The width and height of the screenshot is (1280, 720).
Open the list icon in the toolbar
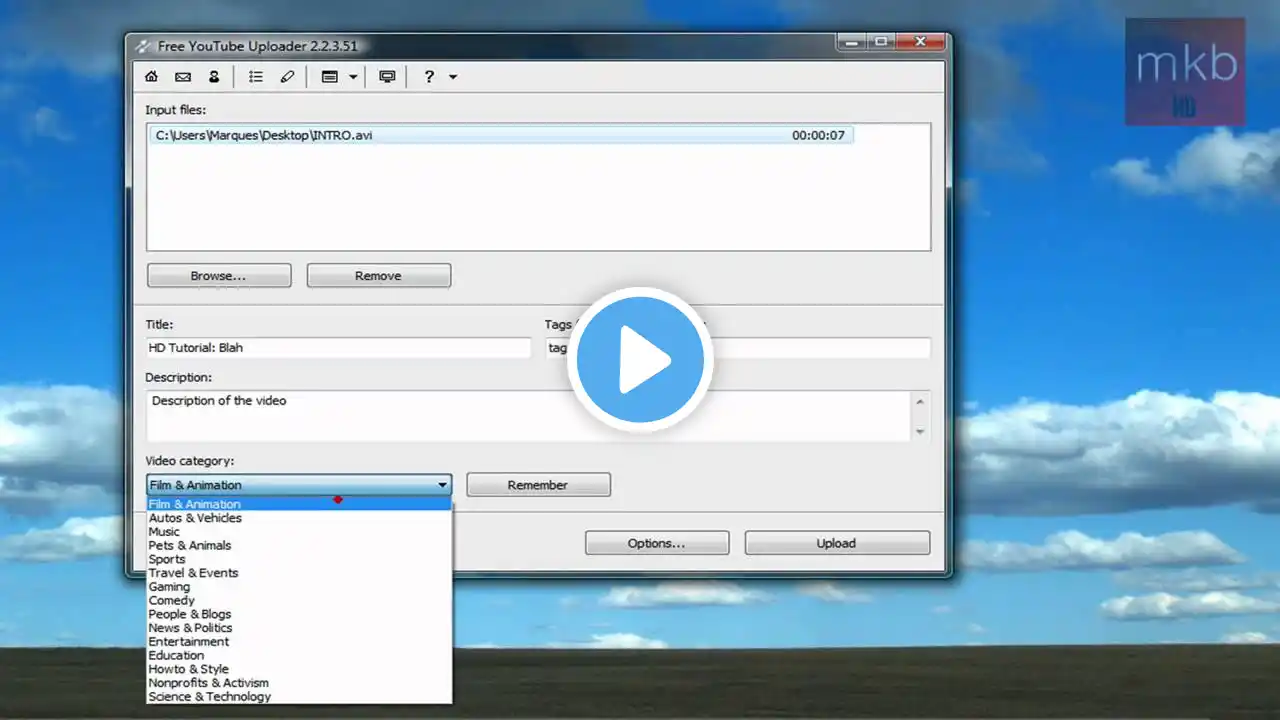256,77
